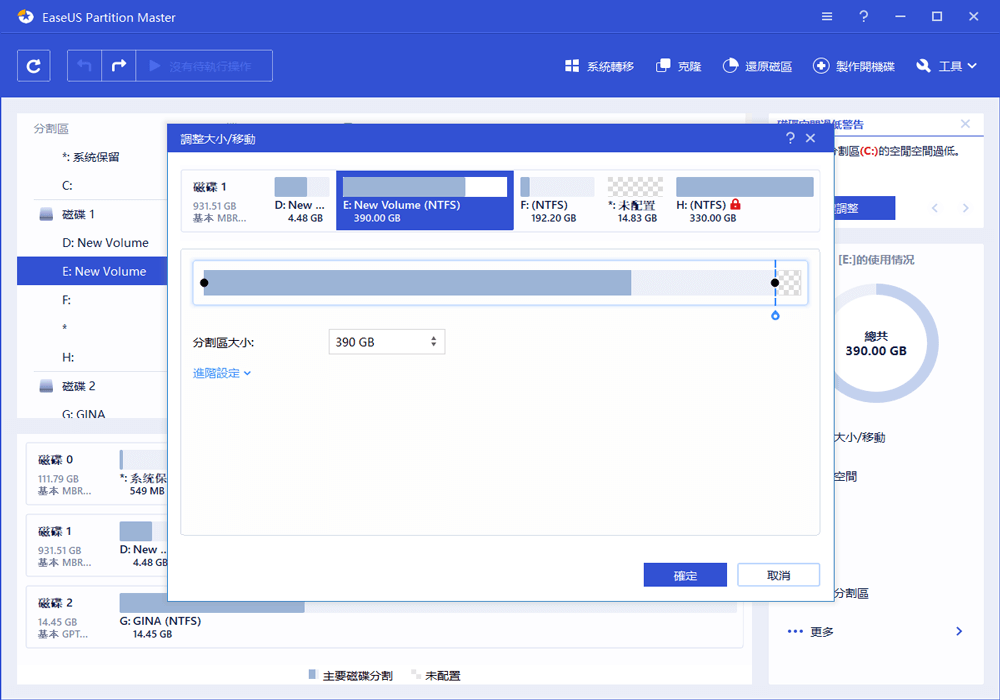Click the EaseUS logo in title bar
The width and height of the screenshot is (1000, 700).
tap(26, 17)
